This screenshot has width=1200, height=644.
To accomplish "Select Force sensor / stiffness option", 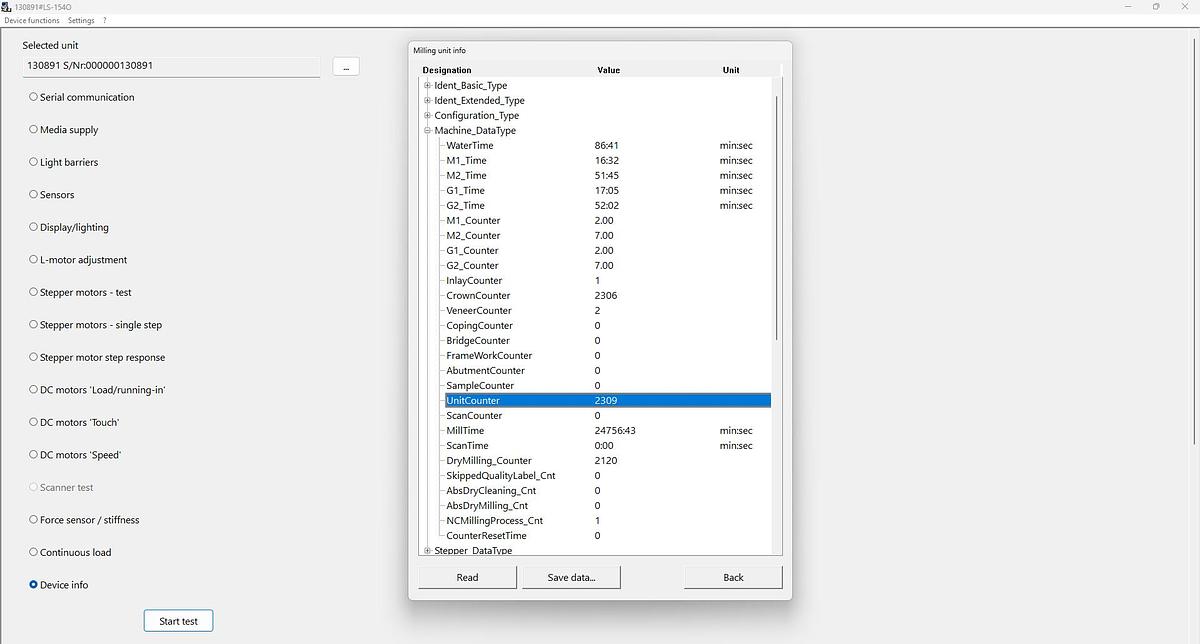I will click(x=34, y=520).
